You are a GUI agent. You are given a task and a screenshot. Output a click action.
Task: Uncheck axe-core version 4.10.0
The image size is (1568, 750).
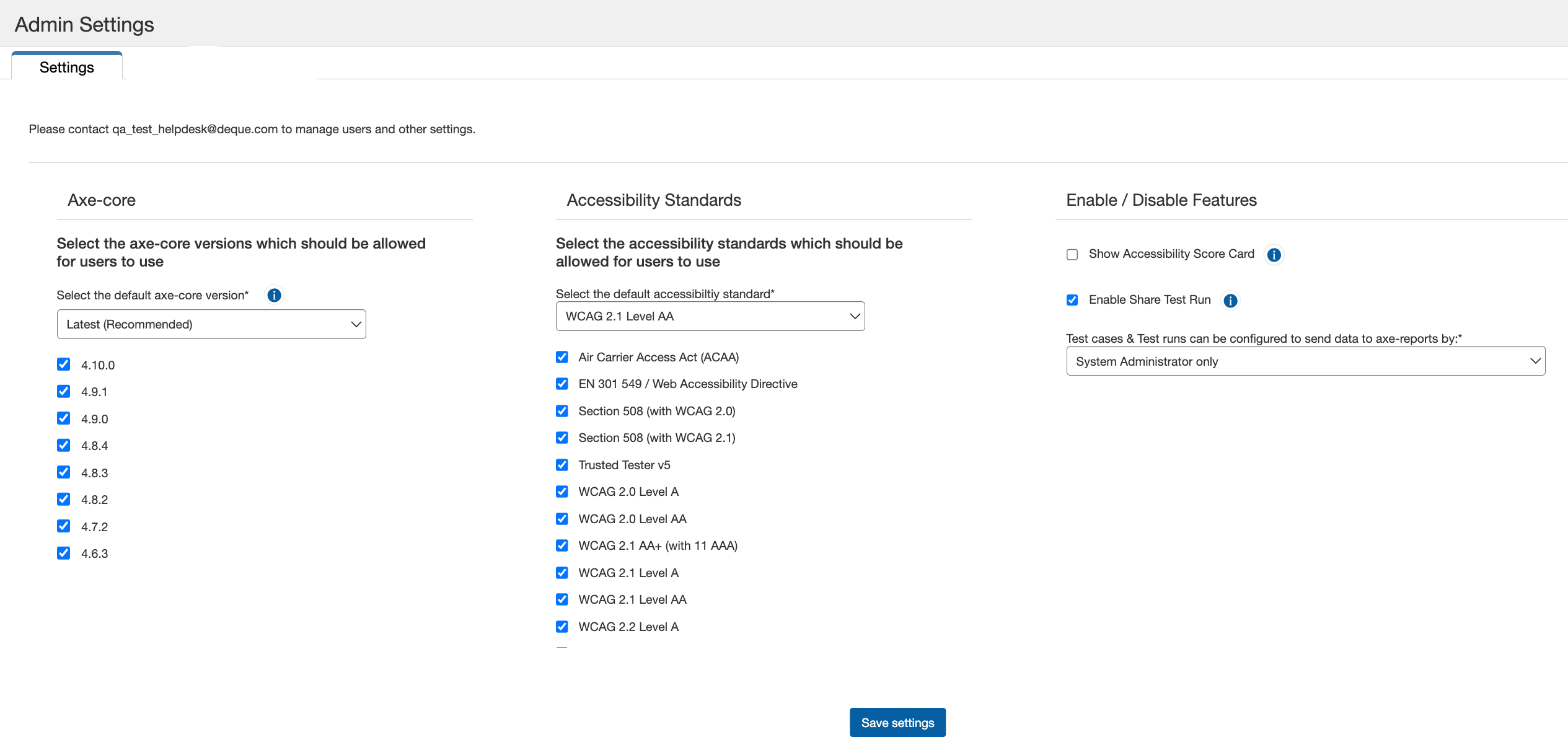coord(63,364)
